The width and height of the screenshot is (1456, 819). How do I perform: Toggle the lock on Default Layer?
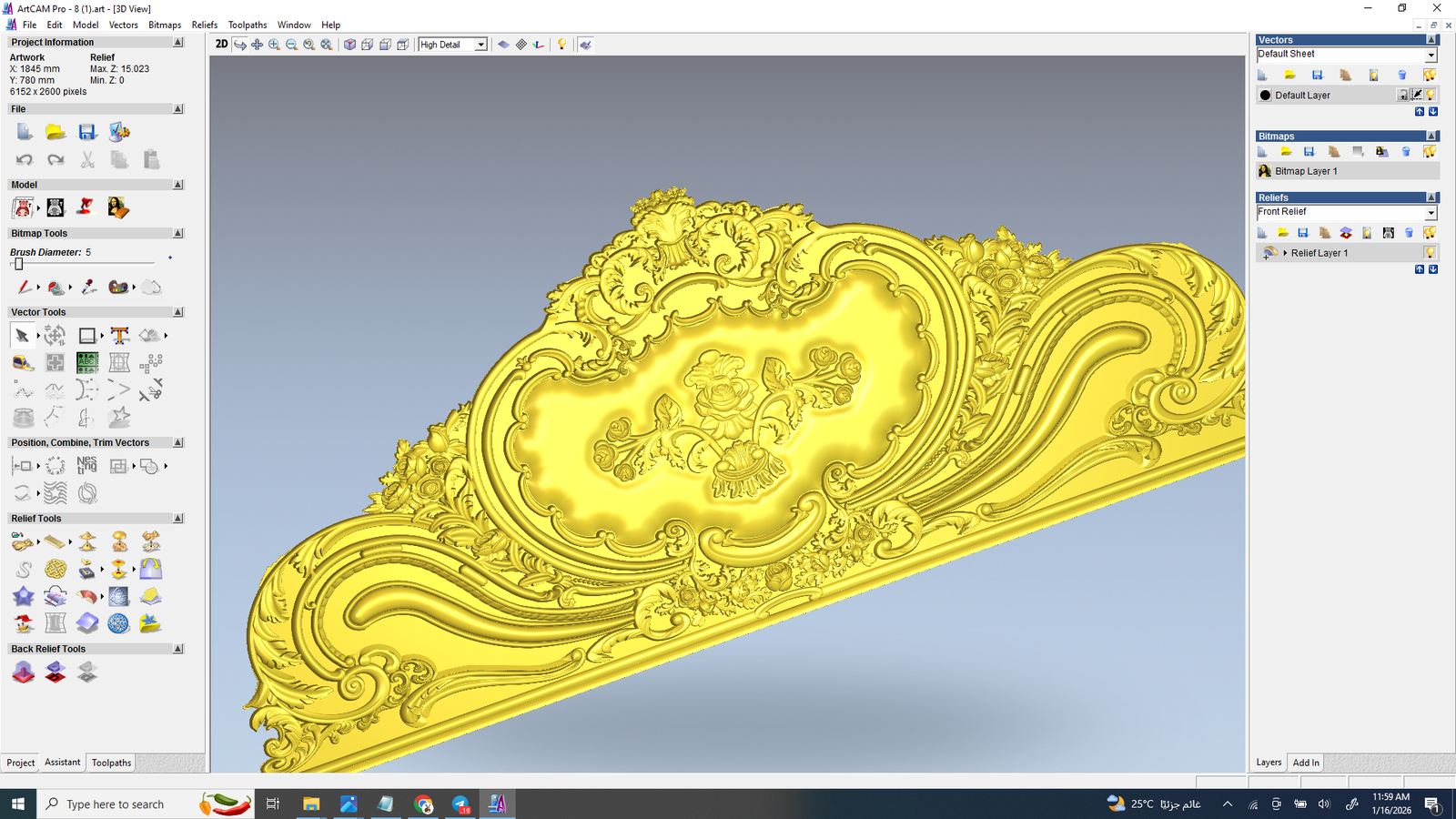(1403, 95)
